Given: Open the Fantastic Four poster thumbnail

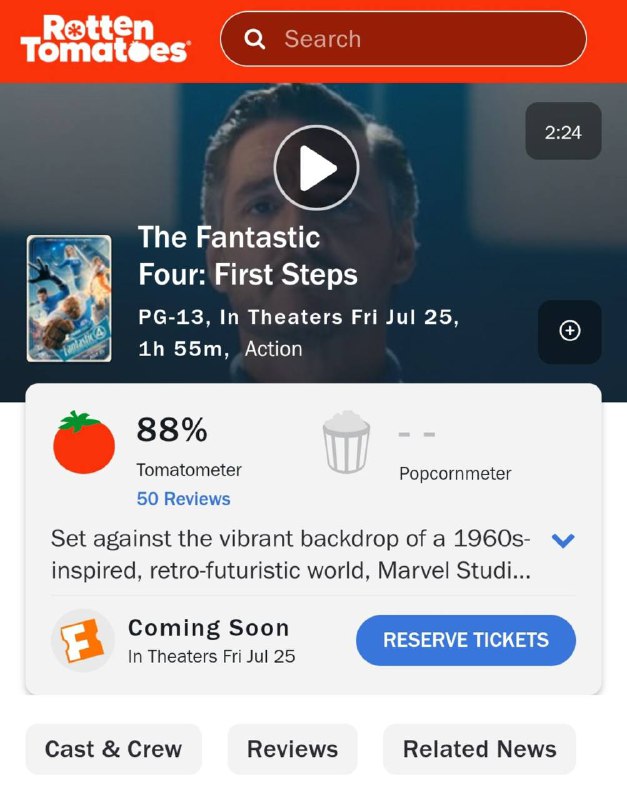Looking at the screenshot, I should (69, 298).
